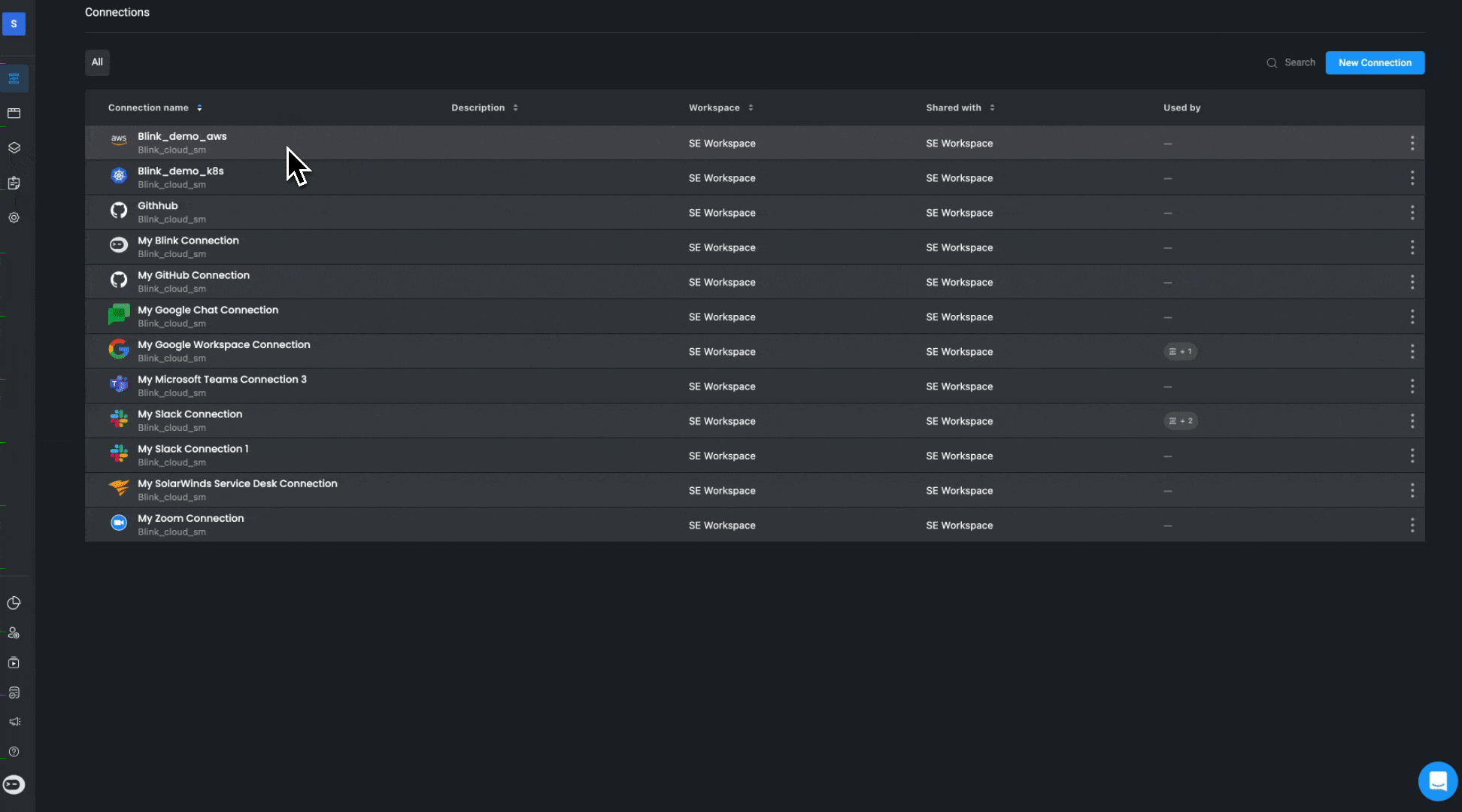Open the megaphone announcements icon in sidebar
This screenshot has width=1462, height=812.
pyautogui.click(x=14, y=722)
